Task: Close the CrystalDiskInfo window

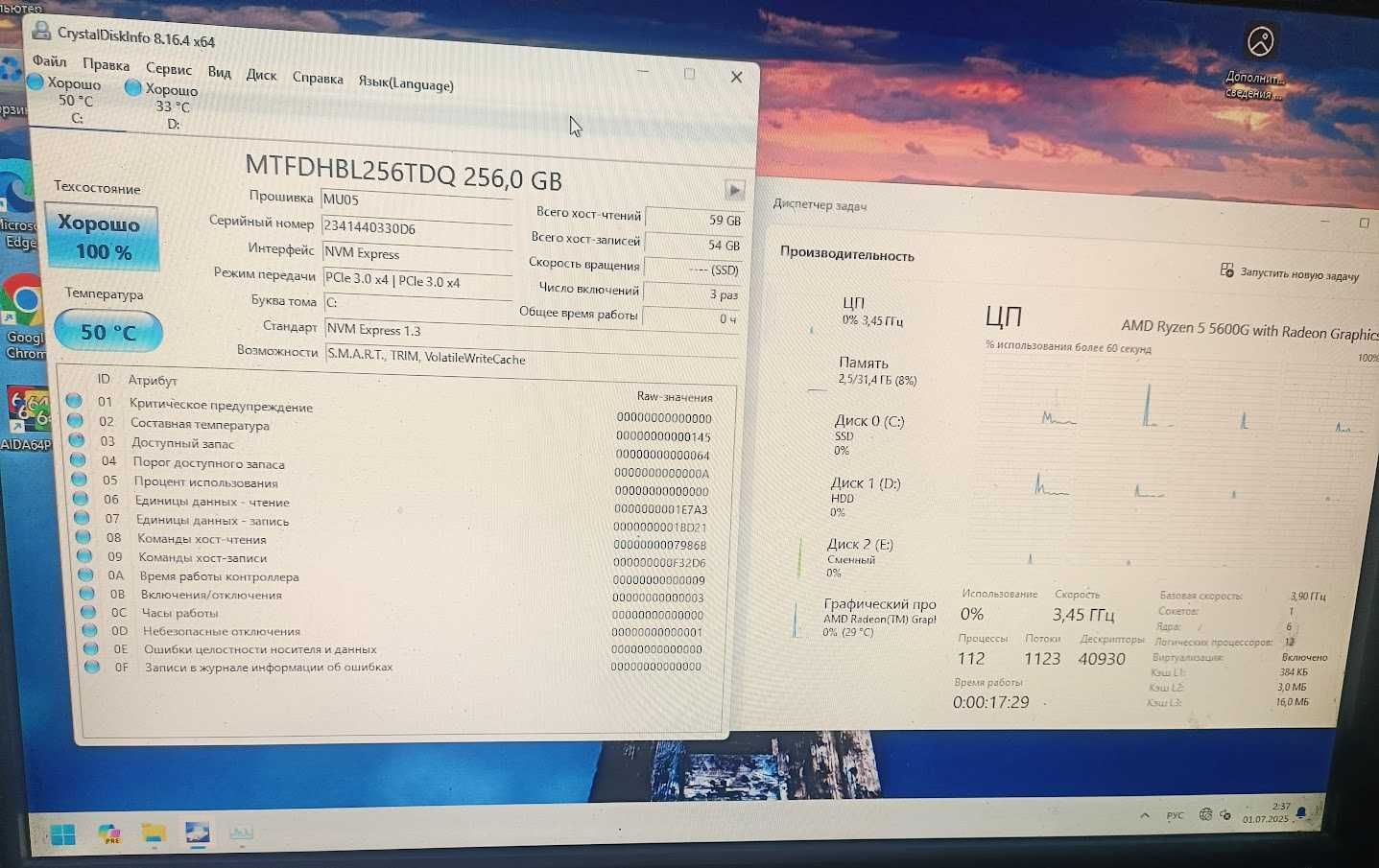Action: click(736, 77)
